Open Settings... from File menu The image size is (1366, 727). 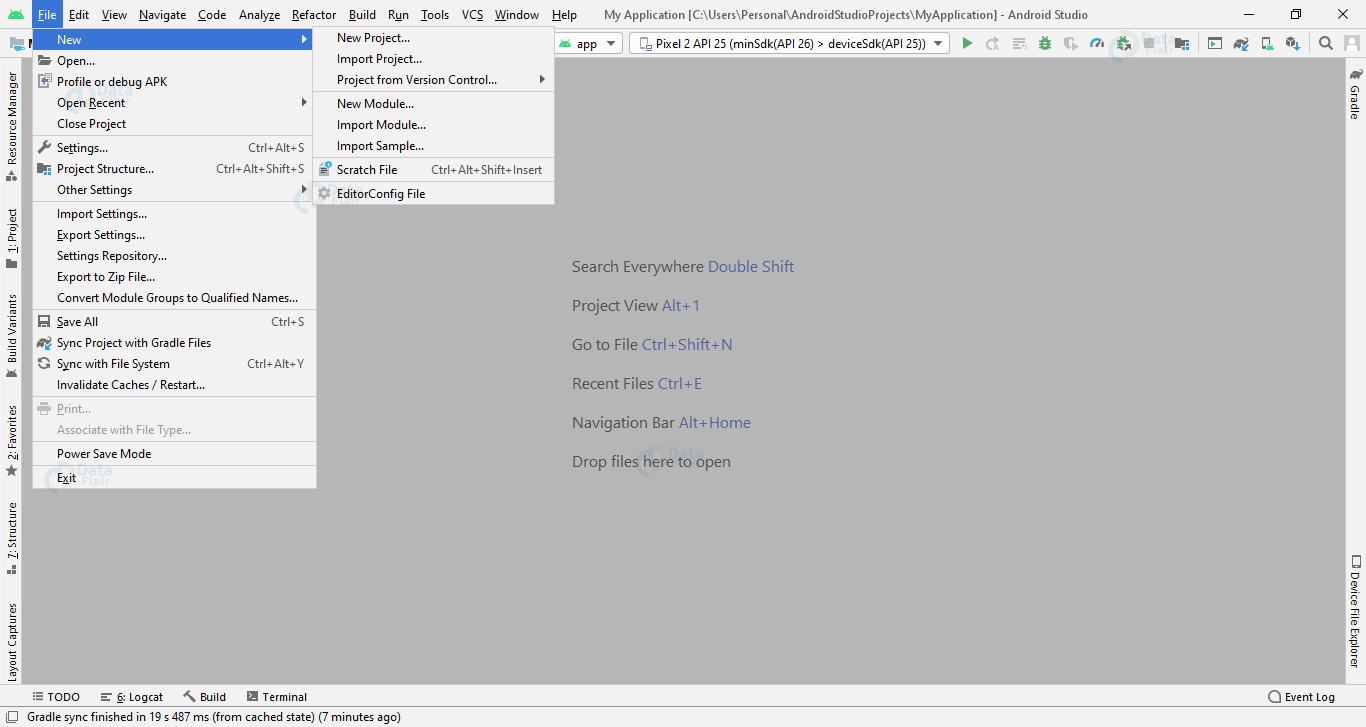(174, 148)
